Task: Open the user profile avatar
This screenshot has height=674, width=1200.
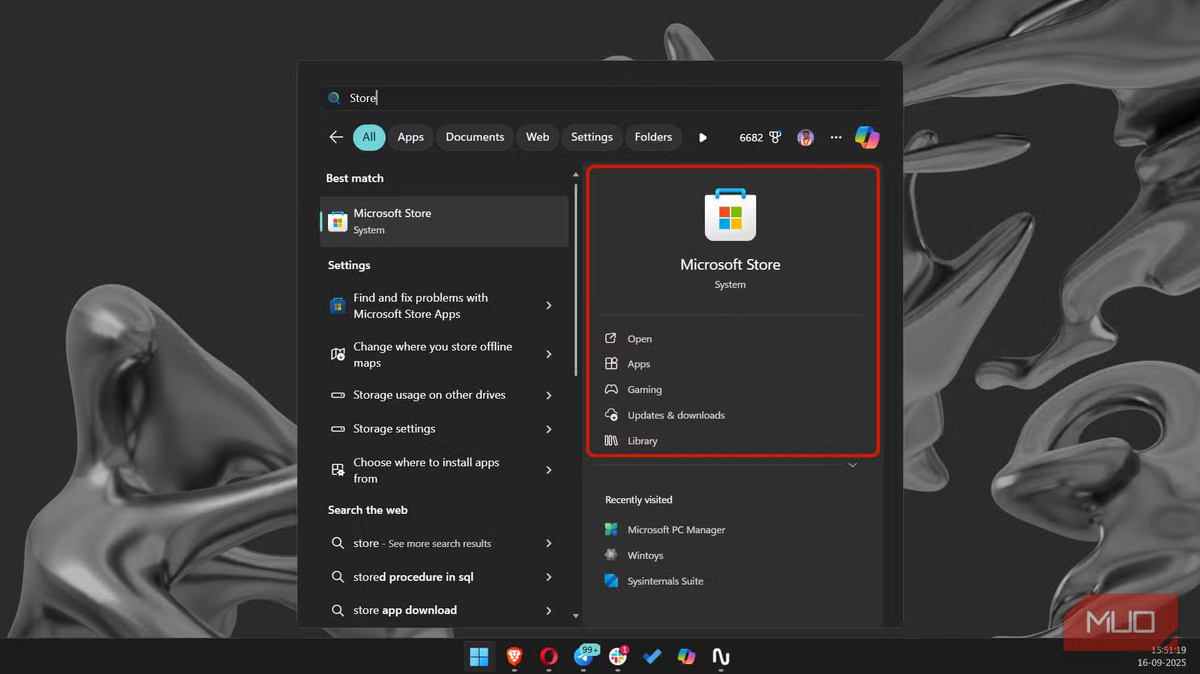Action: (805, 137)
